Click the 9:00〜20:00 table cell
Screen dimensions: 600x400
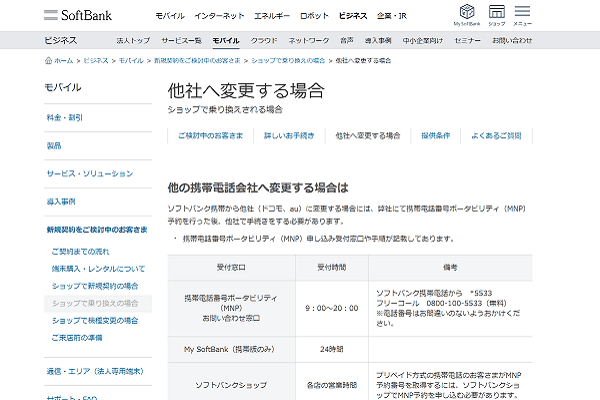pyautogui.click(x=332, y=308)
